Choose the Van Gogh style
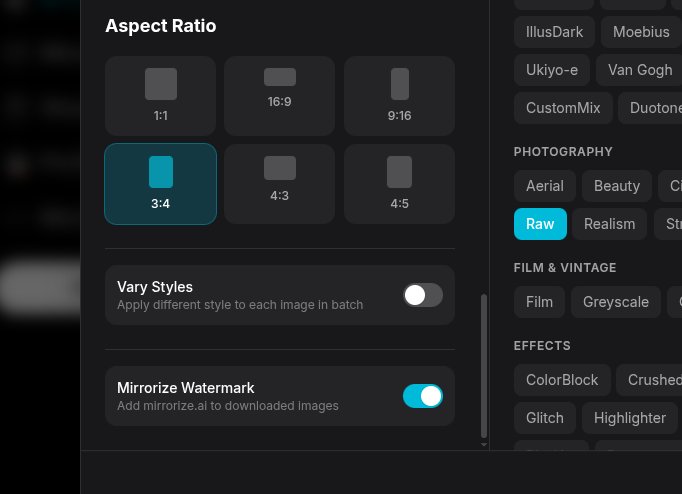The height and width of the screenshot is (494, 682). coord(639,70)
